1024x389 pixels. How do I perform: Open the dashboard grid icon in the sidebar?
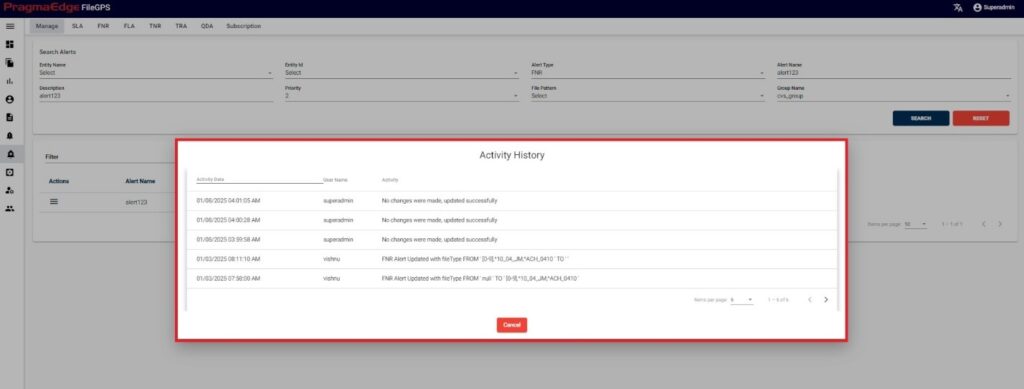click(x=10, y=44)
